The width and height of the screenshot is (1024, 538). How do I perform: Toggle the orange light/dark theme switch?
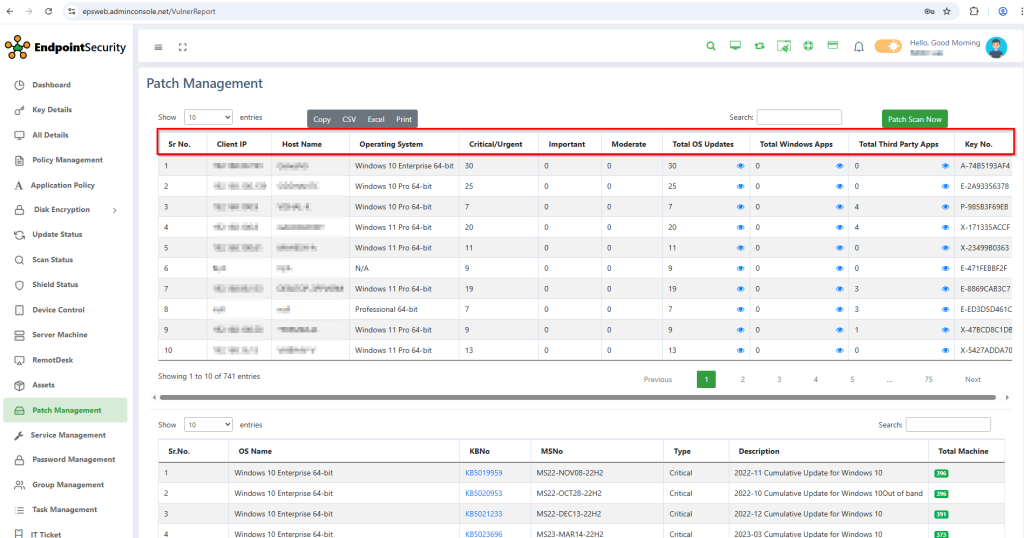click(887, 46)
